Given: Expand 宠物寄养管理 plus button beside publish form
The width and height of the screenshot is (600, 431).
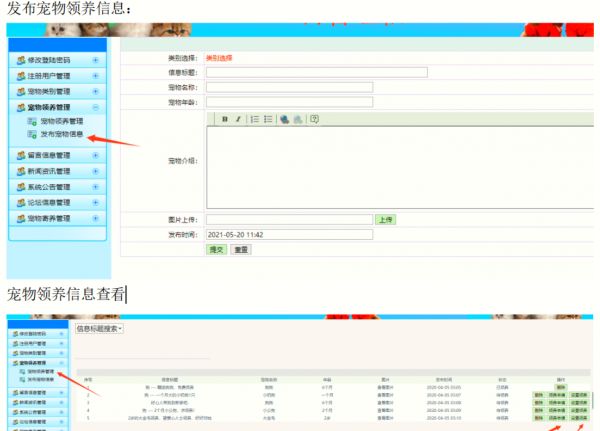Looking at the screenshot, I should click(x=96, y=218).
